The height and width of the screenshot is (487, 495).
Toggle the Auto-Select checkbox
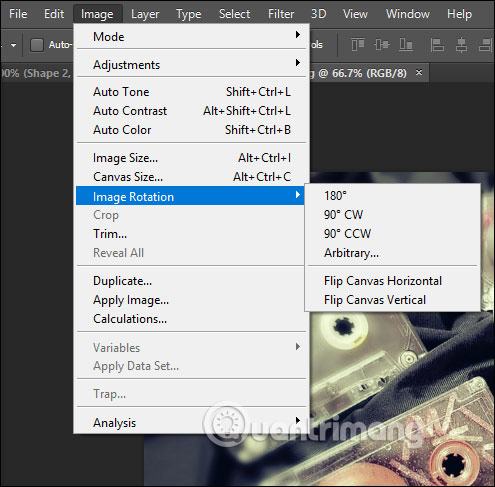click(x=37, y=45)
